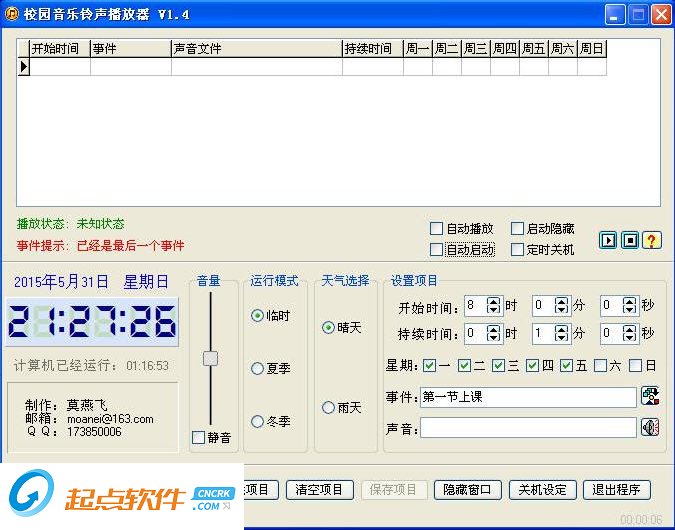Click the 周一 column header
Viewport: 675px width, 530px height.
coord(418,49)
